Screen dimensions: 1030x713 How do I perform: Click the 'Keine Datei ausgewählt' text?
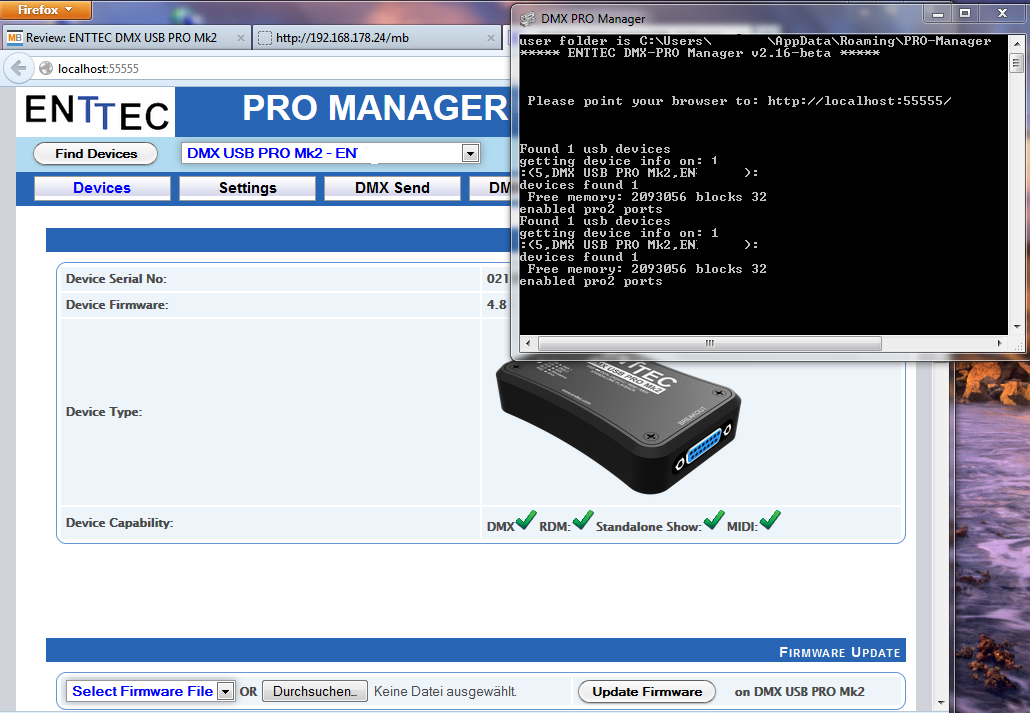[x=445, y=691]
